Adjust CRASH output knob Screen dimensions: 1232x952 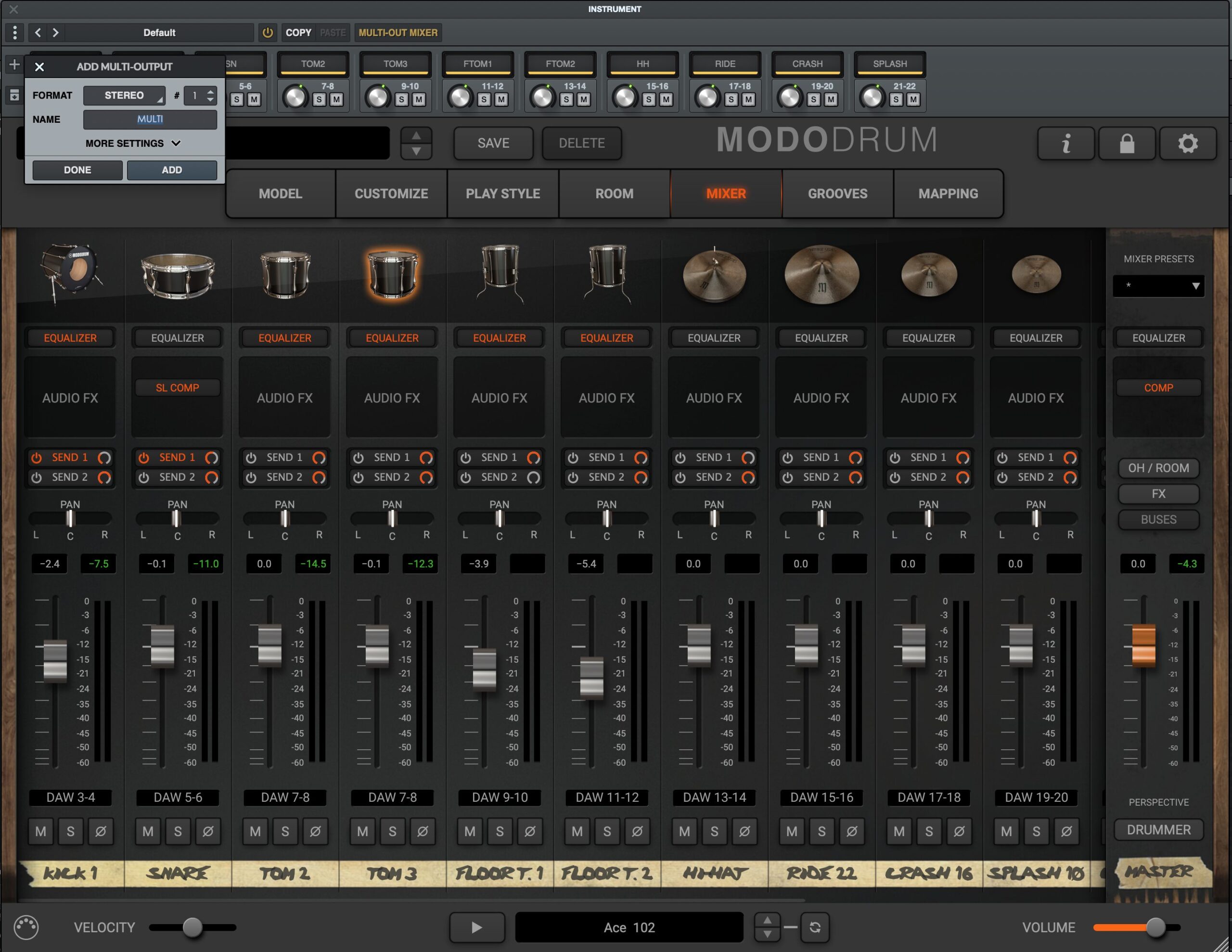coord(790,97)
